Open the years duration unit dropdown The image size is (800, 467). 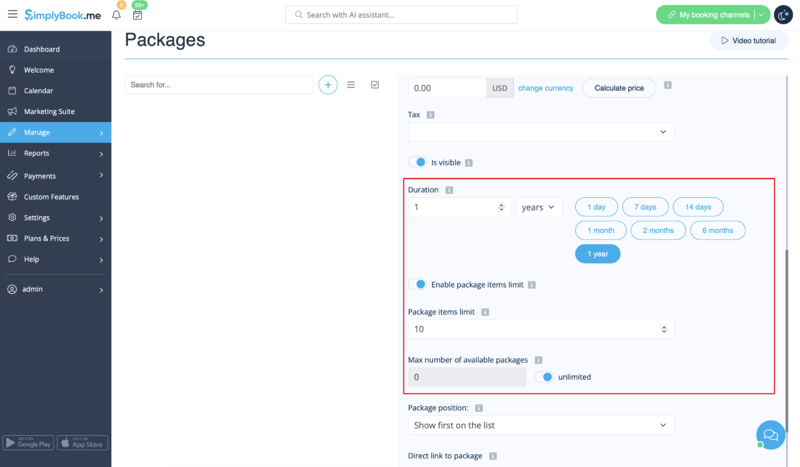coord(539,207)
